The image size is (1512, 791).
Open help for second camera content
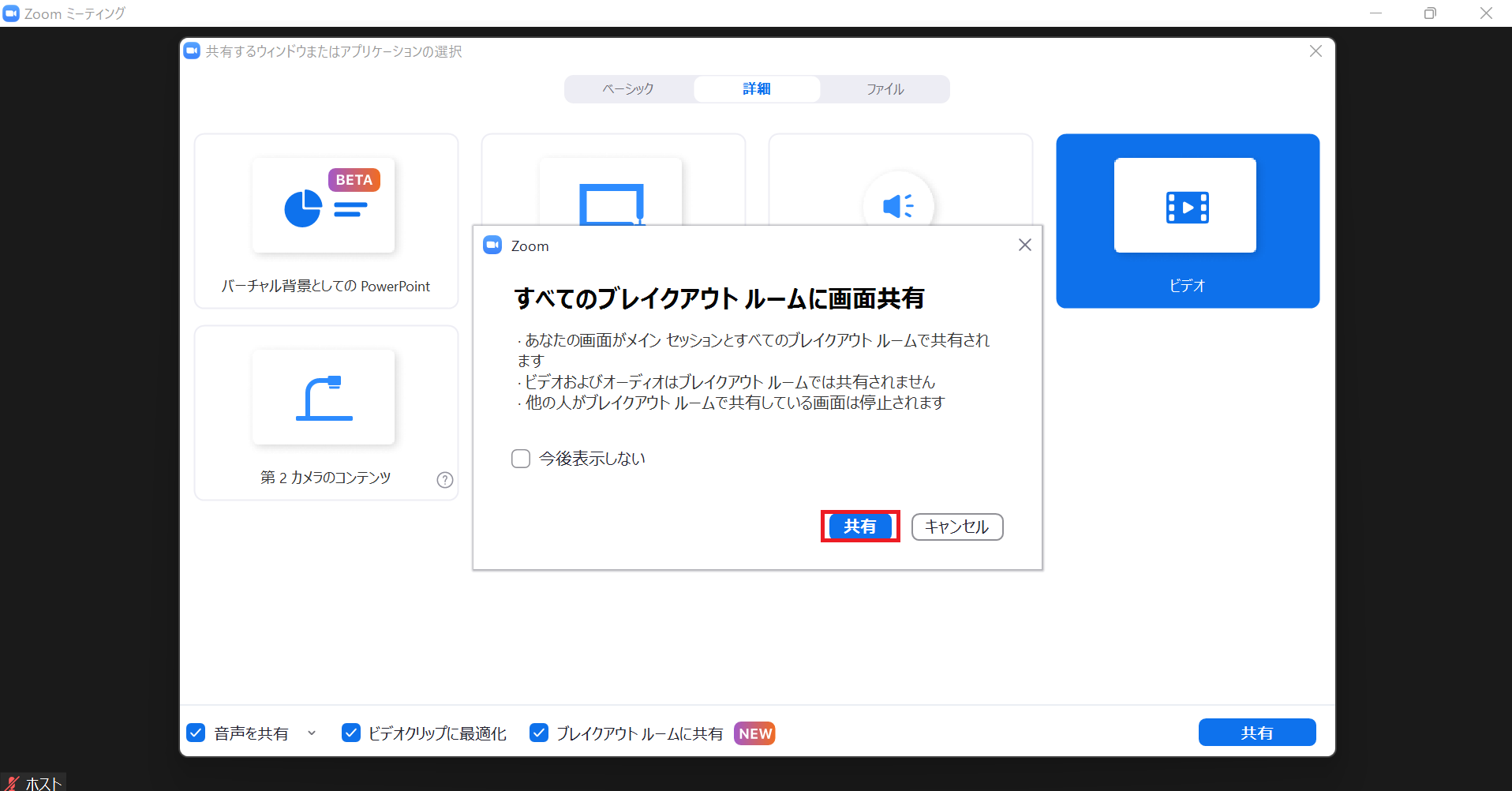click(445, 480)
